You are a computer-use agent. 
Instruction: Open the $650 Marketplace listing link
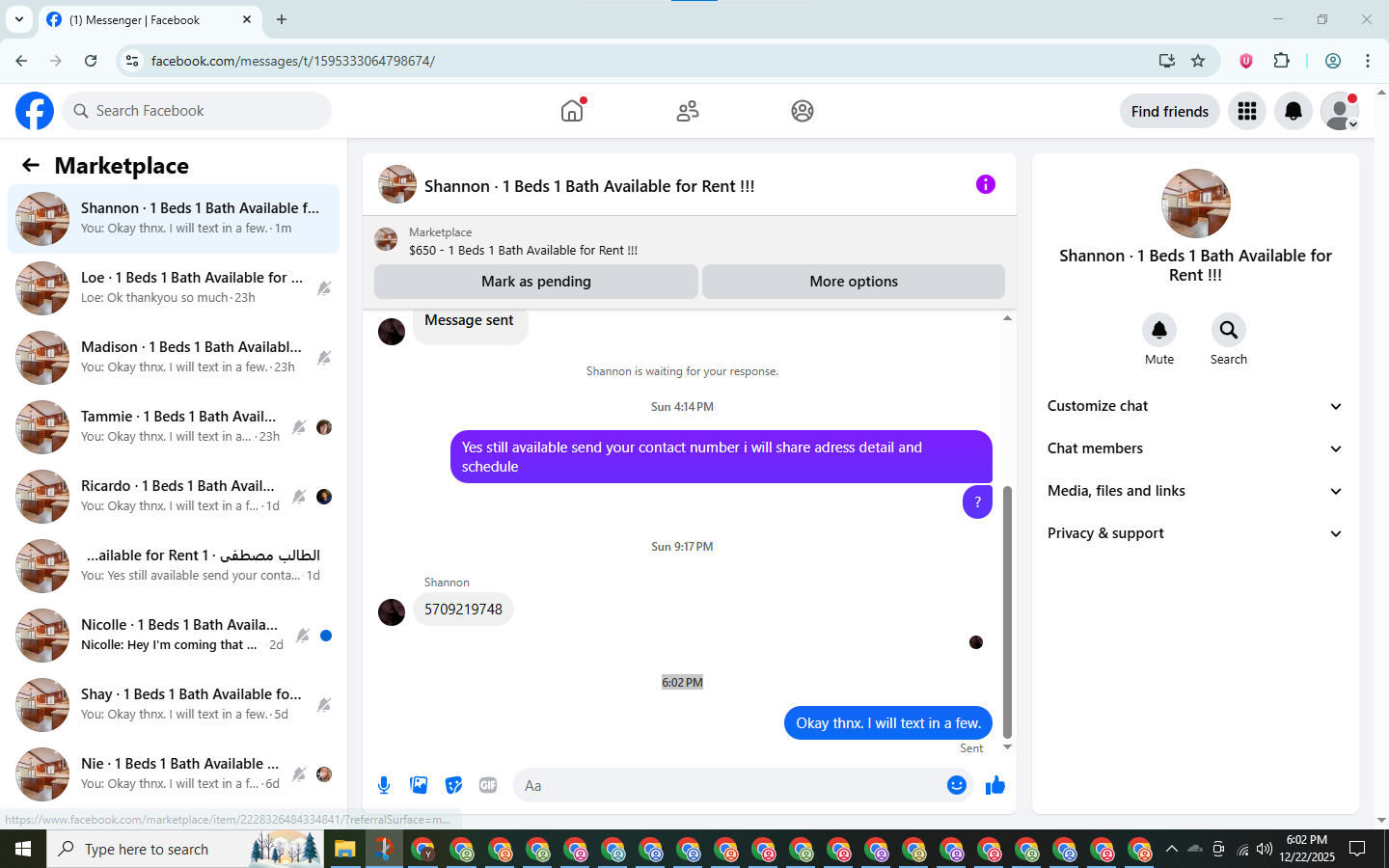click(523, 250)
